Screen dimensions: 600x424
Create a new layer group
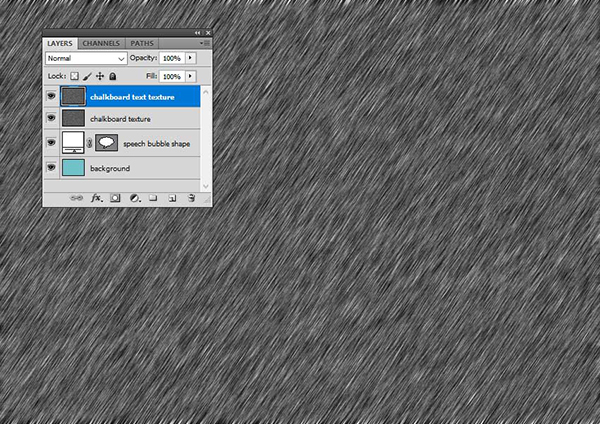153,199
